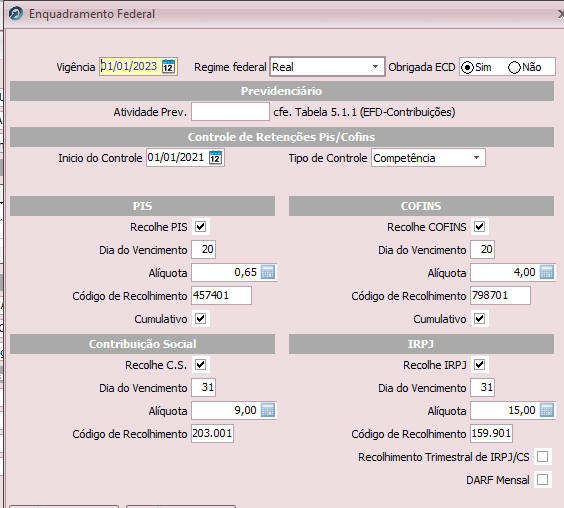Click the Atividade Prev. input field
564x508 pixels.
[x=230, y=112]
